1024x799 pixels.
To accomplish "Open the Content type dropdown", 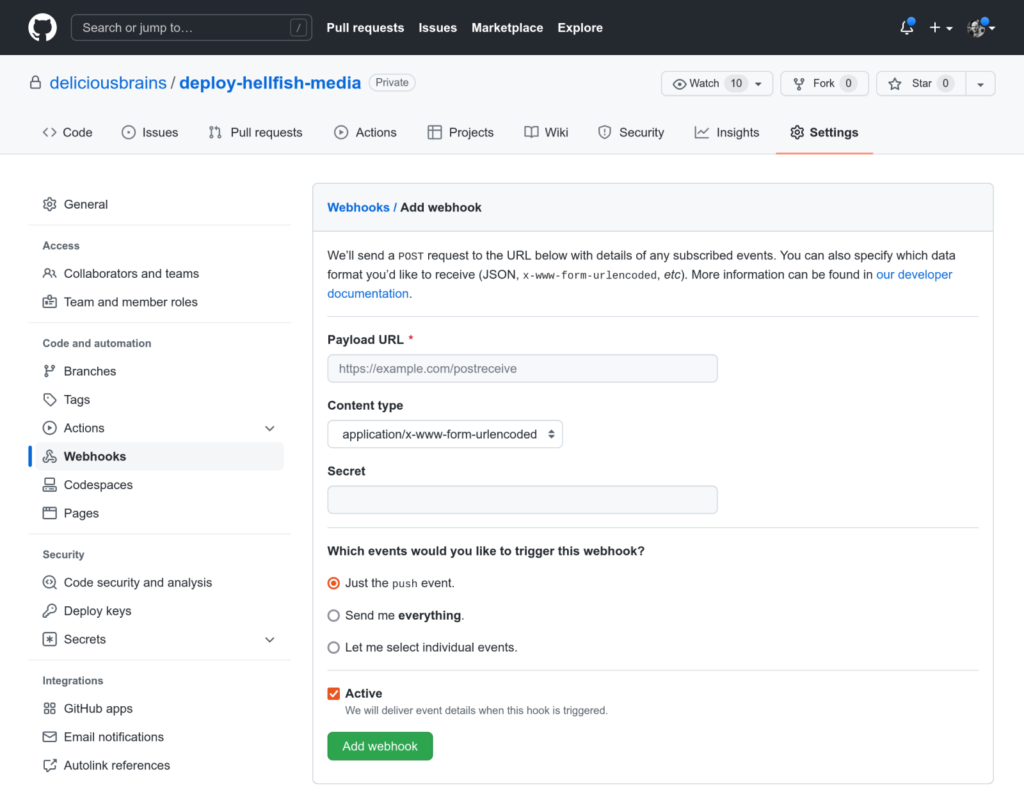I will [x=445, y=434].
